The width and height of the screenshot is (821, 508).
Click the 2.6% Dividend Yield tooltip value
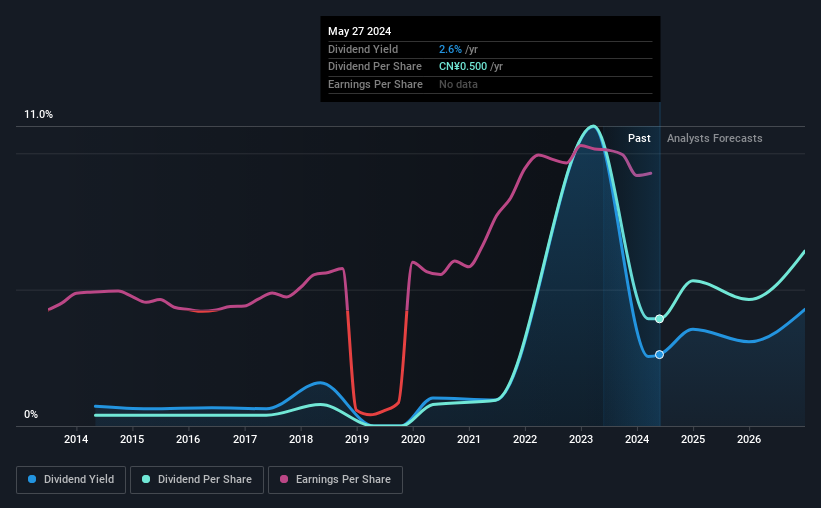tap(450, 49)
